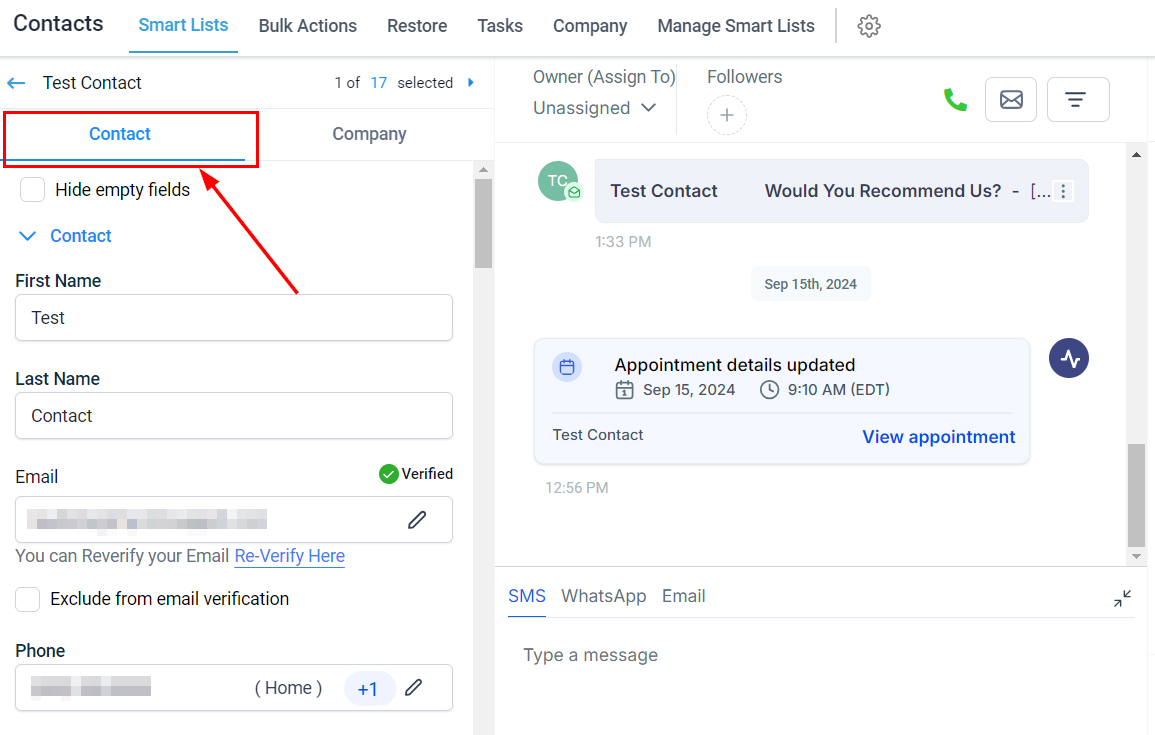Open the email envelope icon button
This screenshot has height=735, width=1155.
coord(1011,100)
